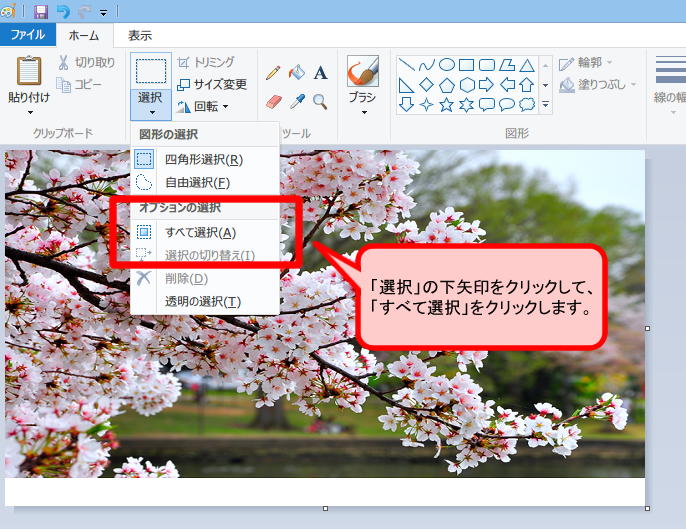Viewport: 686px width, 529px height.
Task: Click 選択の切り替え(I) menu entry
Action: tap(205, 255)
